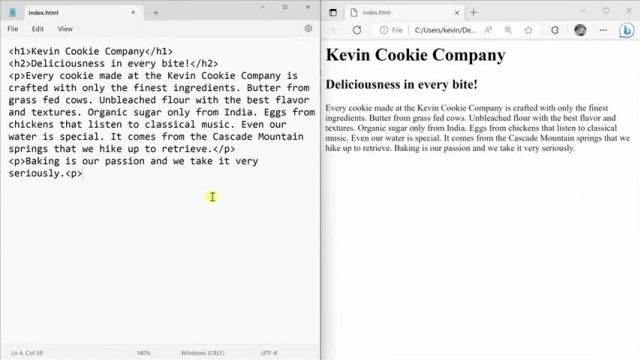The height and width of the screenshot is (360, 640).
Task: Refresh the page in Edge
Action: tap(357, 30)
